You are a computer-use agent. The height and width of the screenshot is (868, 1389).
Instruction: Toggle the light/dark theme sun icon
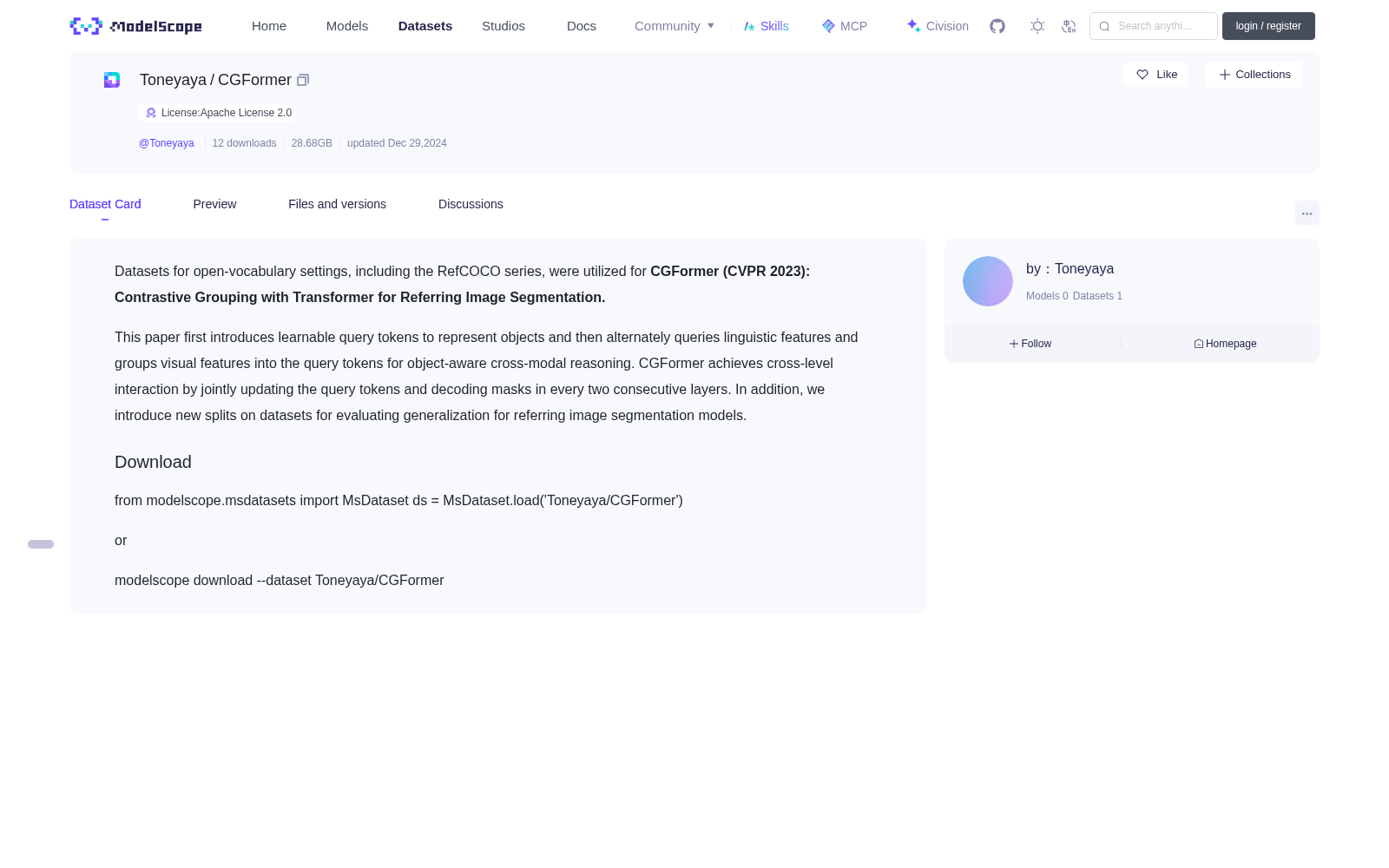(x=1037, y=26)
